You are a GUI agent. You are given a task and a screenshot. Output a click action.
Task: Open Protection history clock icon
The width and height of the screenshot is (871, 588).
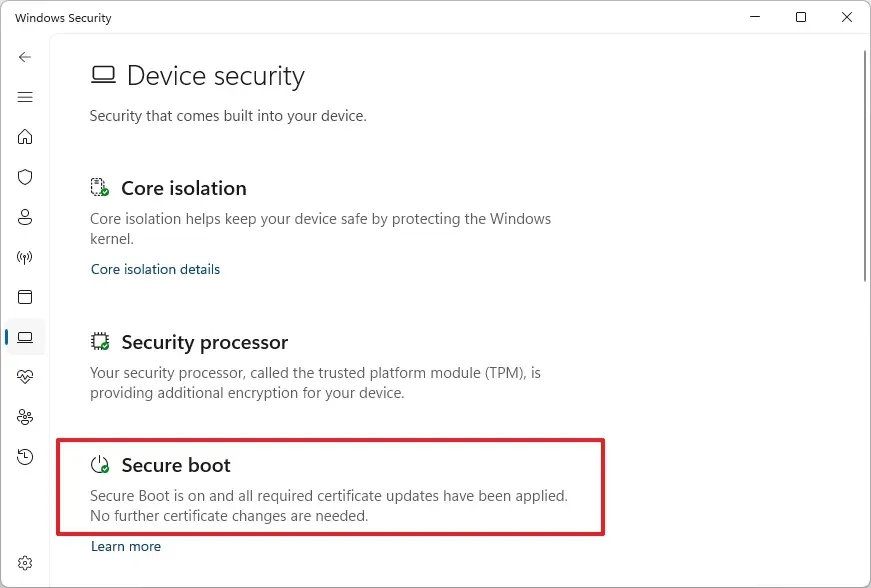pyautogui.click(x=24, y=457)
